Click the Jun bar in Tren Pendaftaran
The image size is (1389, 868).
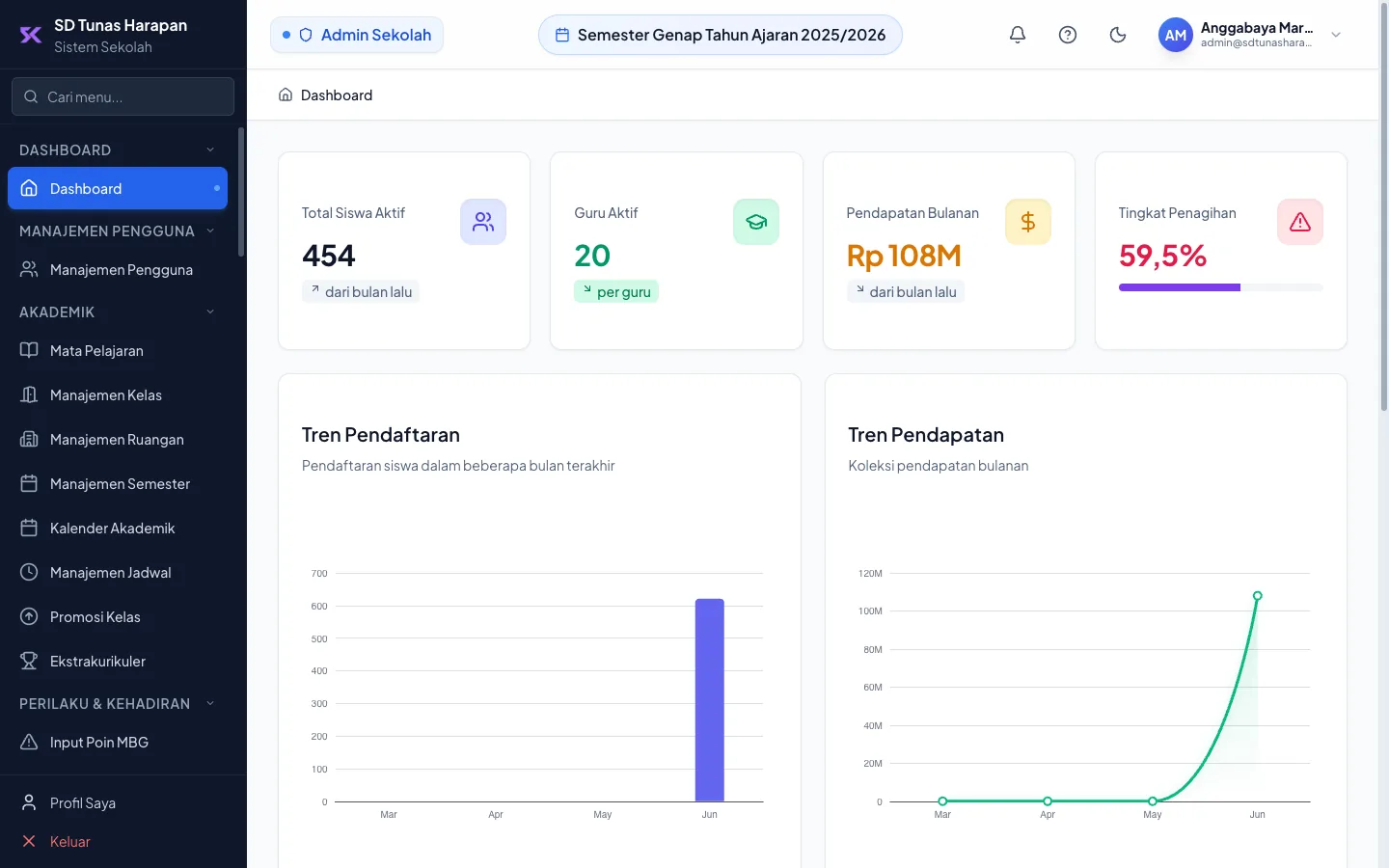[x=710, y=700]
